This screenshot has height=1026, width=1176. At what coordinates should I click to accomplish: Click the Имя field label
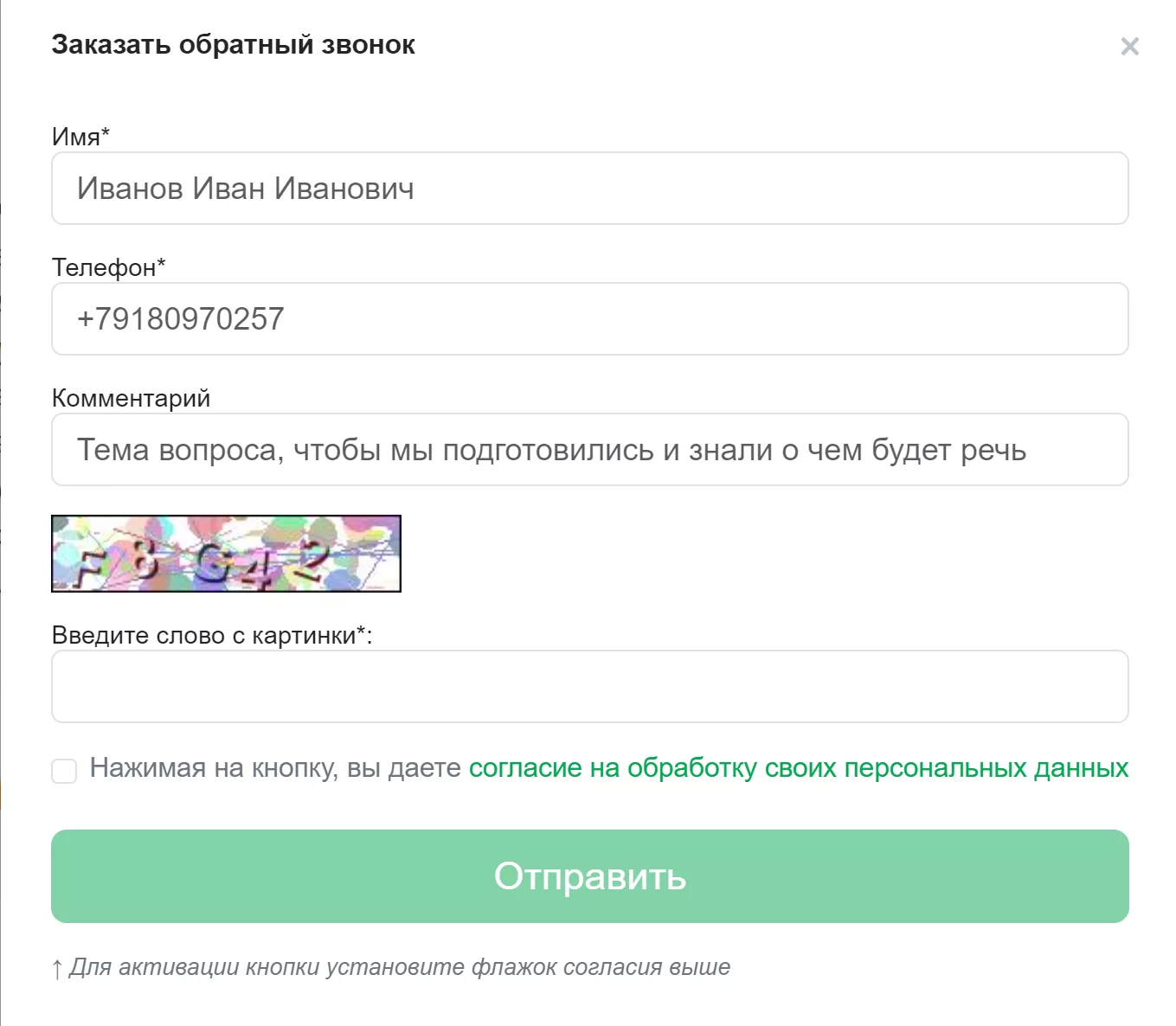coord(76,137)
